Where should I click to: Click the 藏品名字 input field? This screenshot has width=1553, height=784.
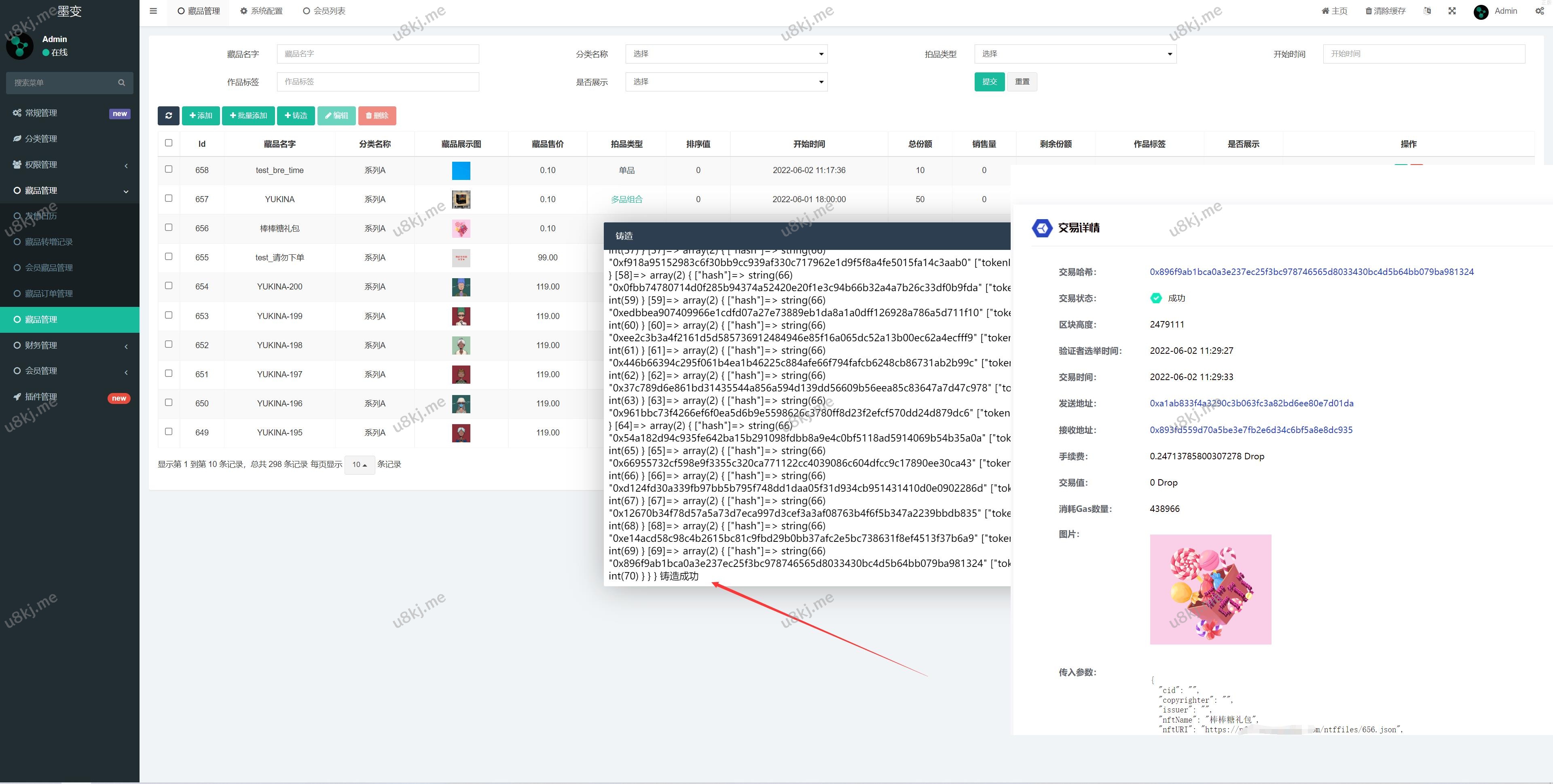[377, 54]
